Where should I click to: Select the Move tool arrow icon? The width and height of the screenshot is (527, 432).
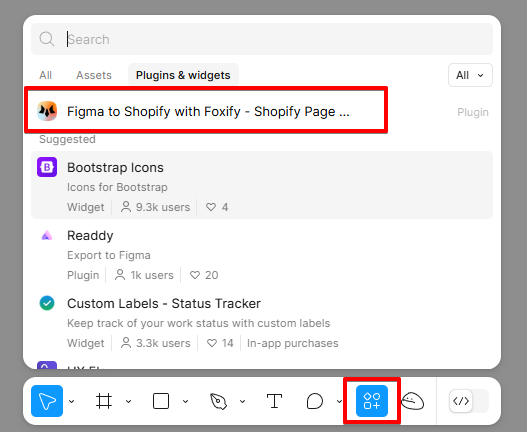[47, 401]
